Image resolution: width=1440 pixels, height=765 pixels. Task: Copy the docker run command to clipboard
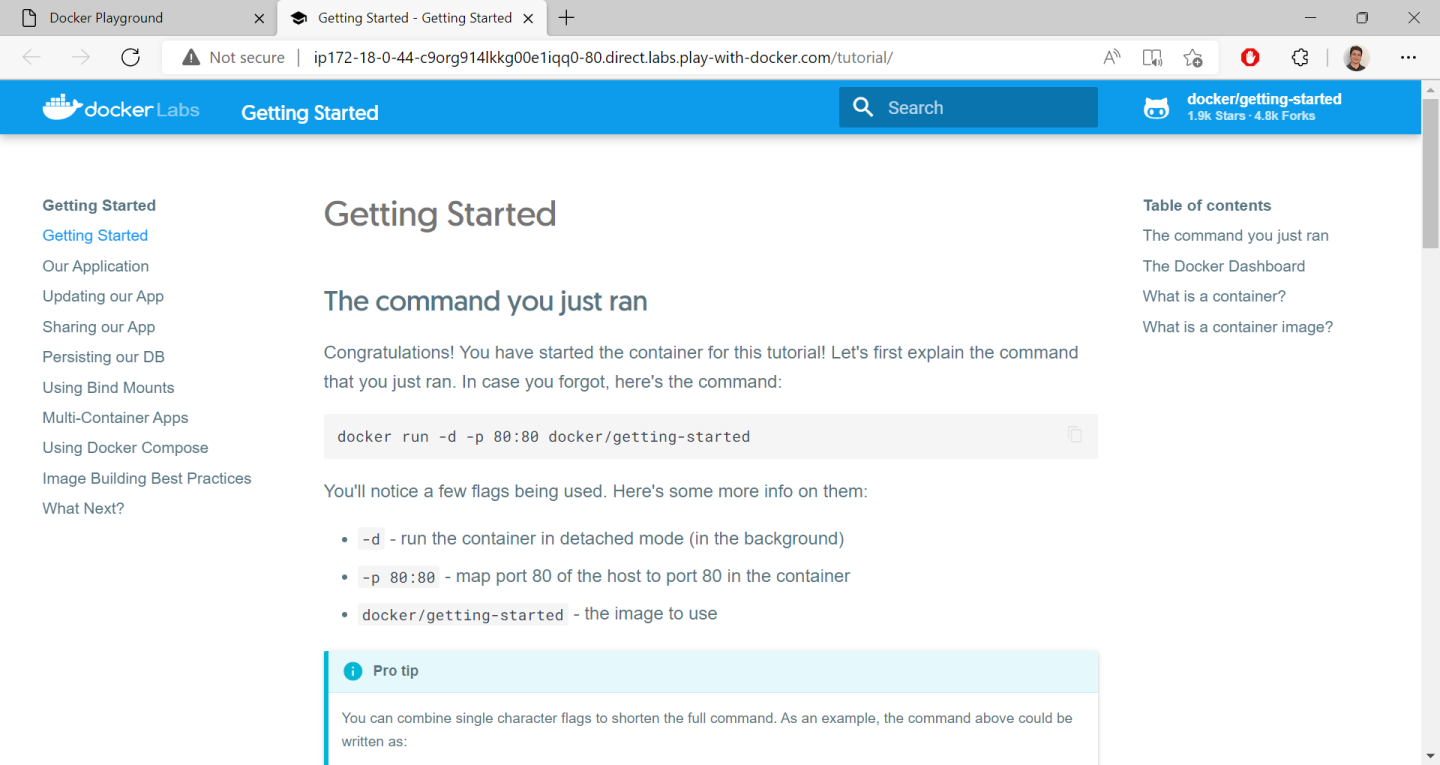(x=1075, y=435)
